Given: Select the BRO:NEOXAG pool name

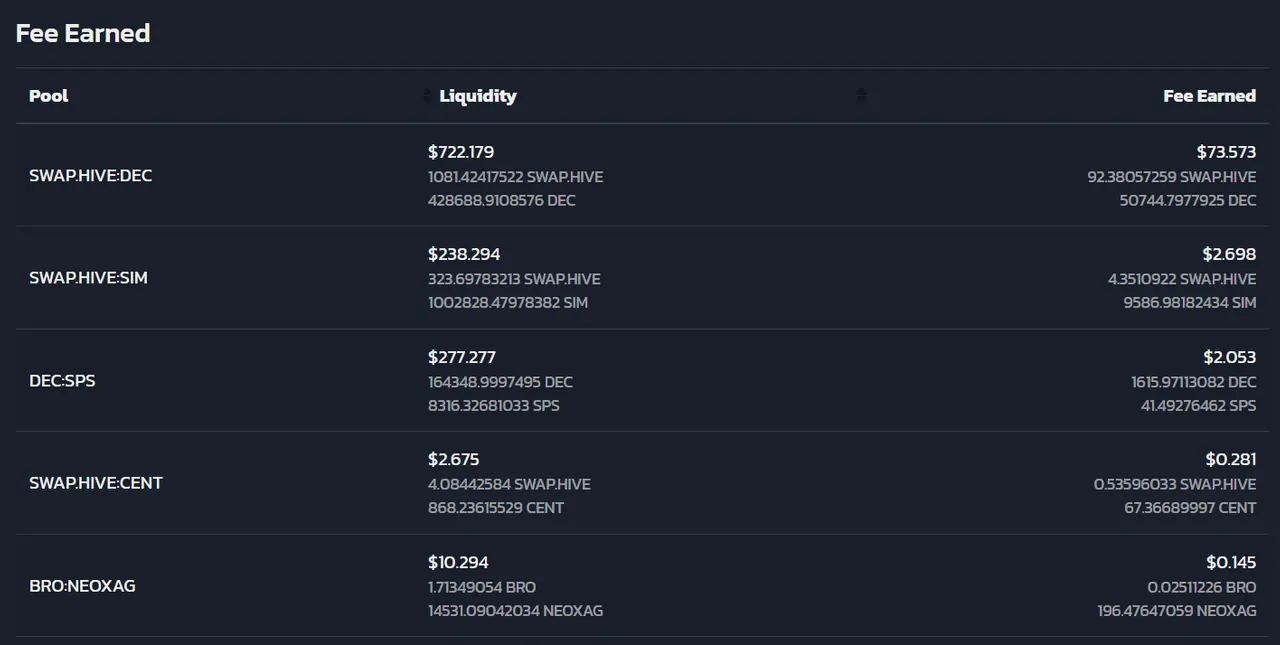Looking at the screenshot, I should (x=82, y=586).
